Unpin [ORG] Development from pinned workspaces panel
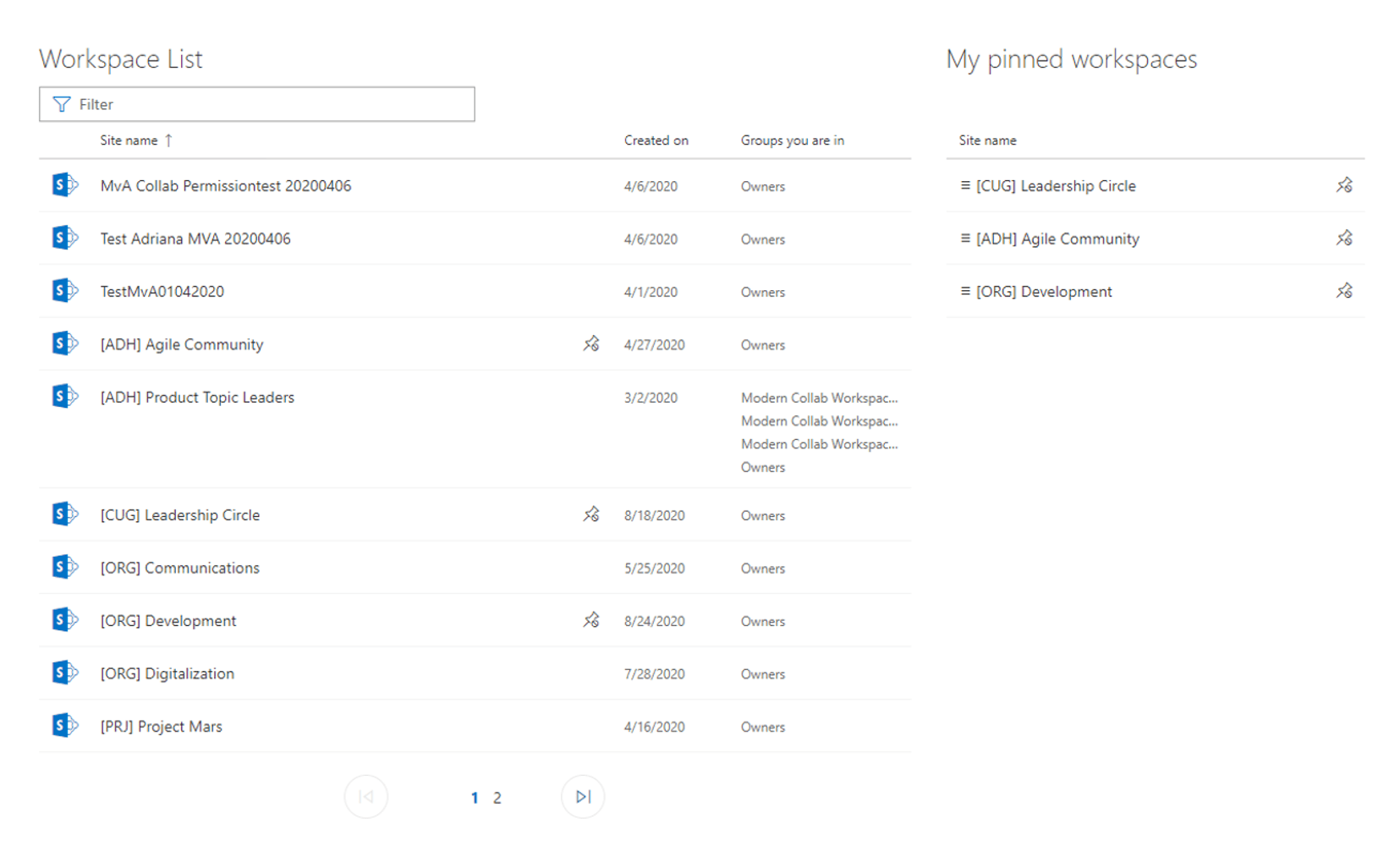Viewport: 1400px width, 846px height. 1344,291
